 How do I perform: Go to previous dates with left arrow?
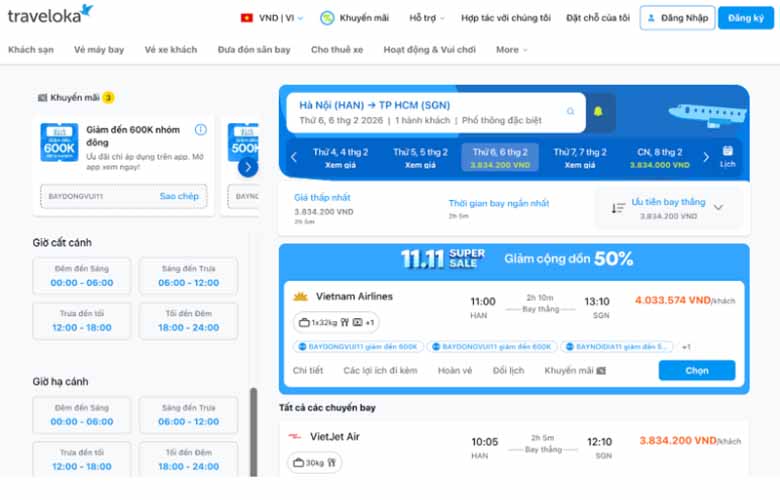293,157
